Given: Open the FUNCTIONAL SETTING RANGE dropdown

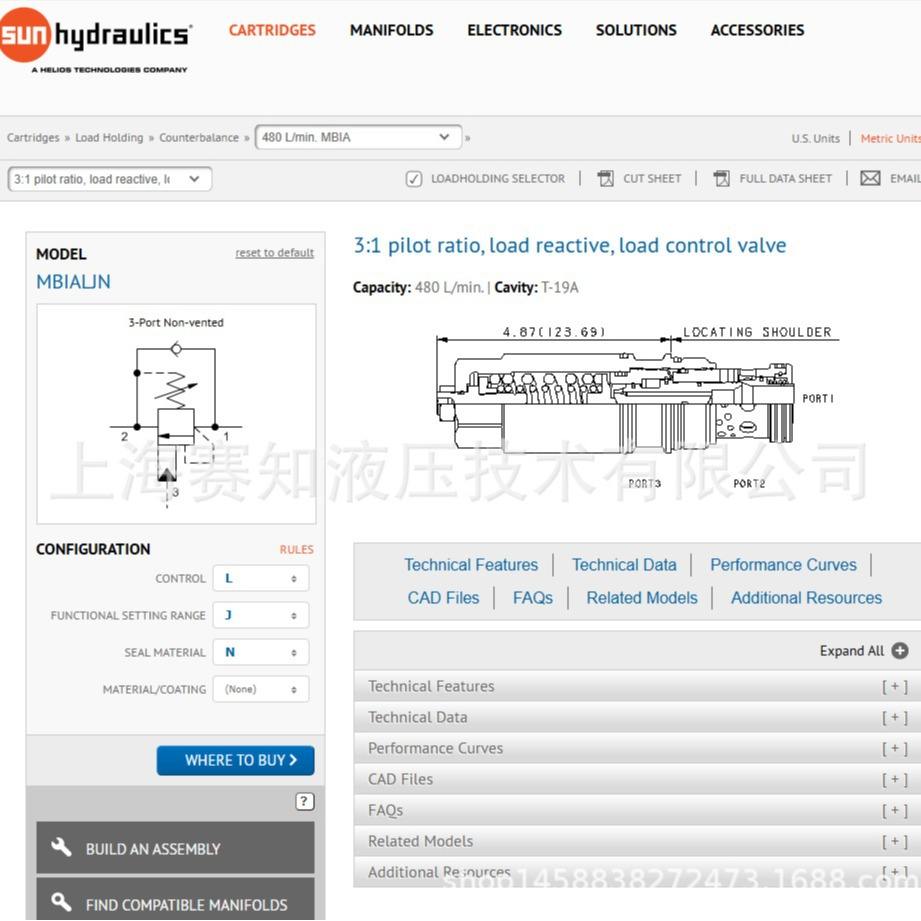Looking at the screenshot, I should [x=261, y=616].
